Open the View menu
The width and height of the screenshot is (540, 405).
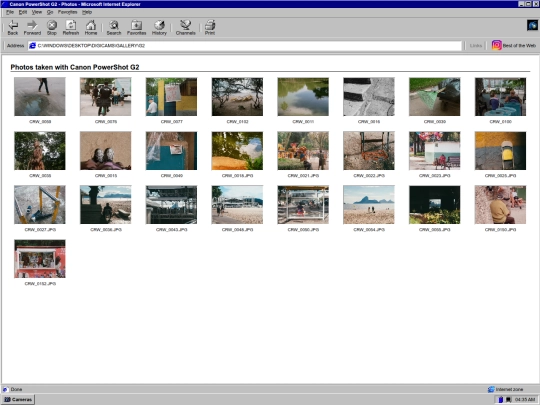coord(37,12)
